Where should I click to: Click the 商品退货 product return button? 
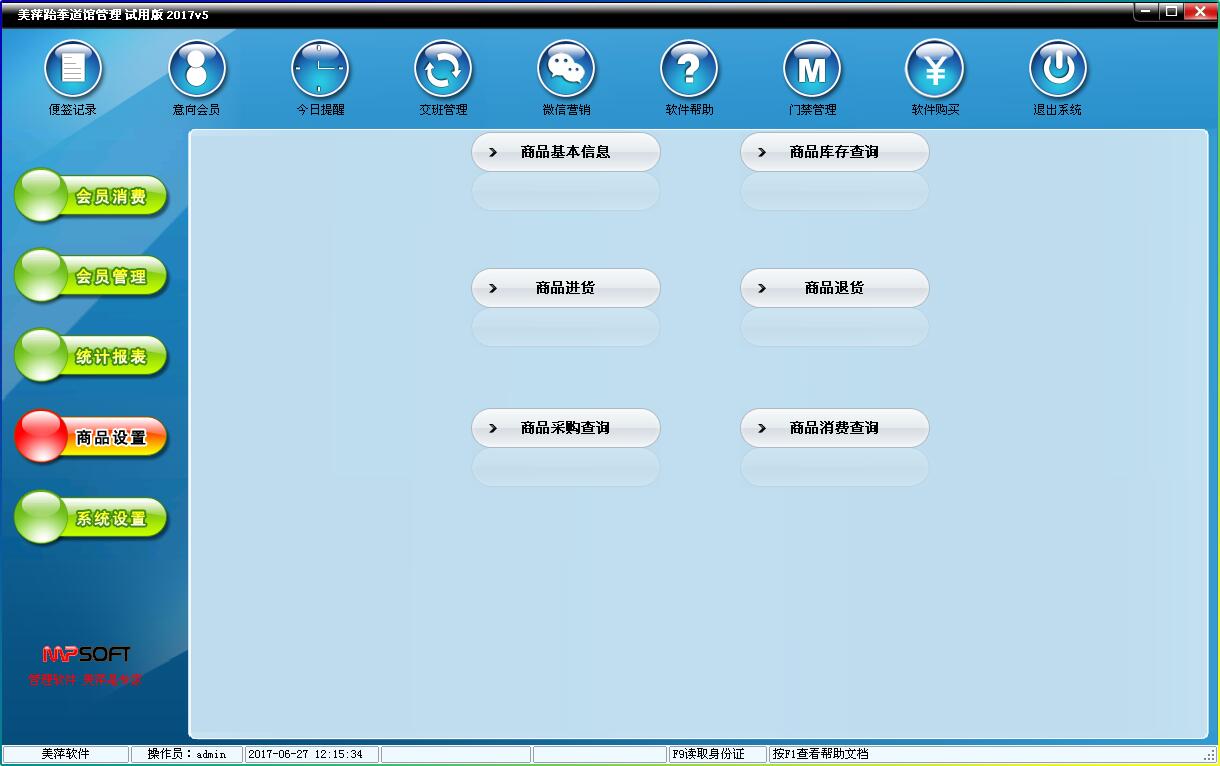click(x=834, y=287)
